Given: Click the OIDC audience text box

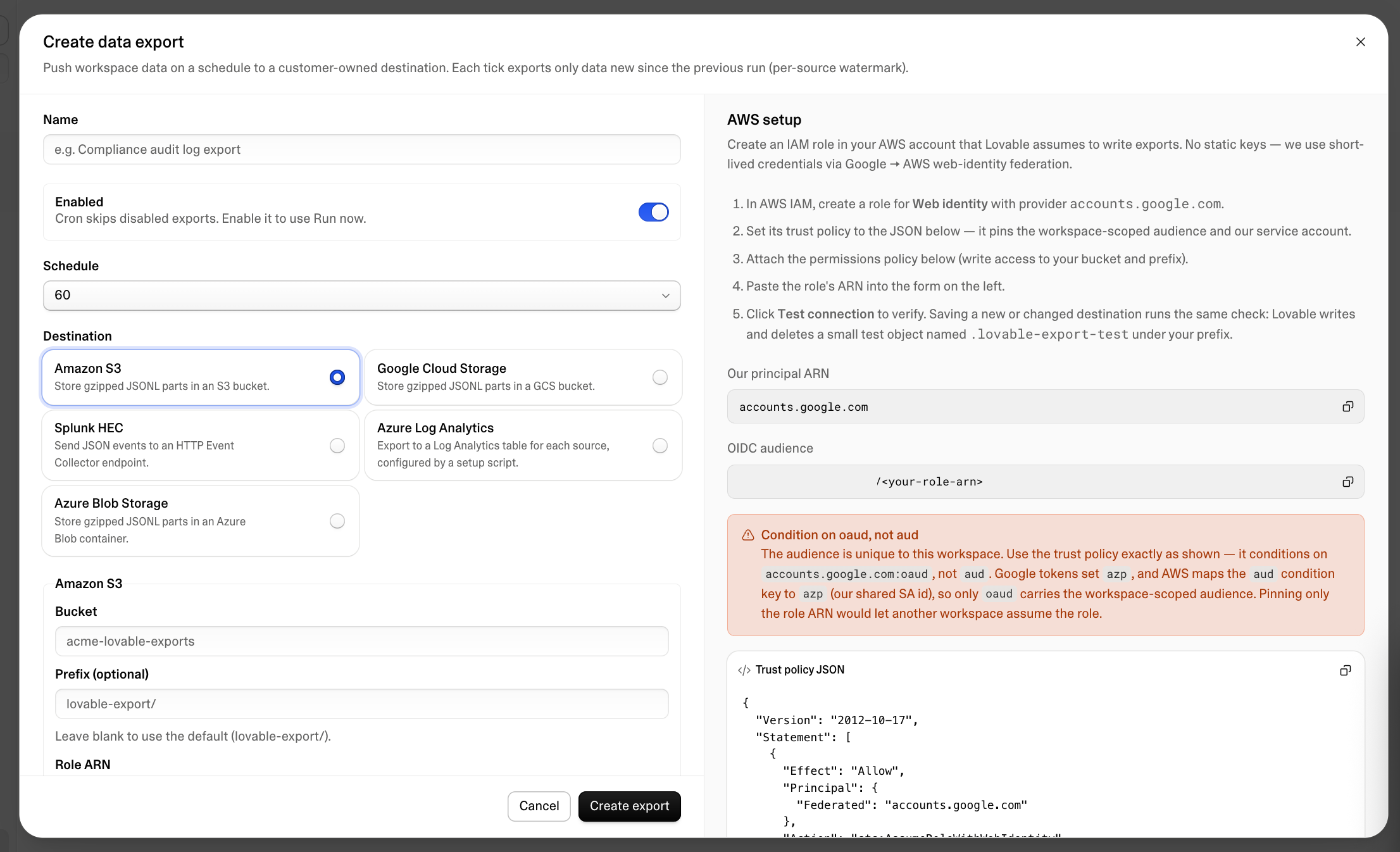Looking at the screenshot, I should tap(1045, 482).
